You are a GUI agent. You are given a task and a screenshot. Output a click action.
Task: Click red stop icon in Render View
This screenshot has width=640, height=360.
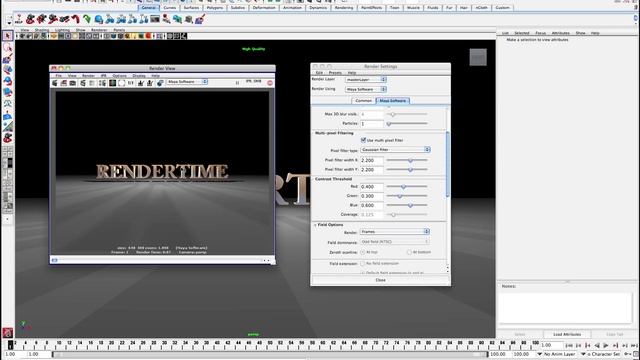[x=270, y=83]
